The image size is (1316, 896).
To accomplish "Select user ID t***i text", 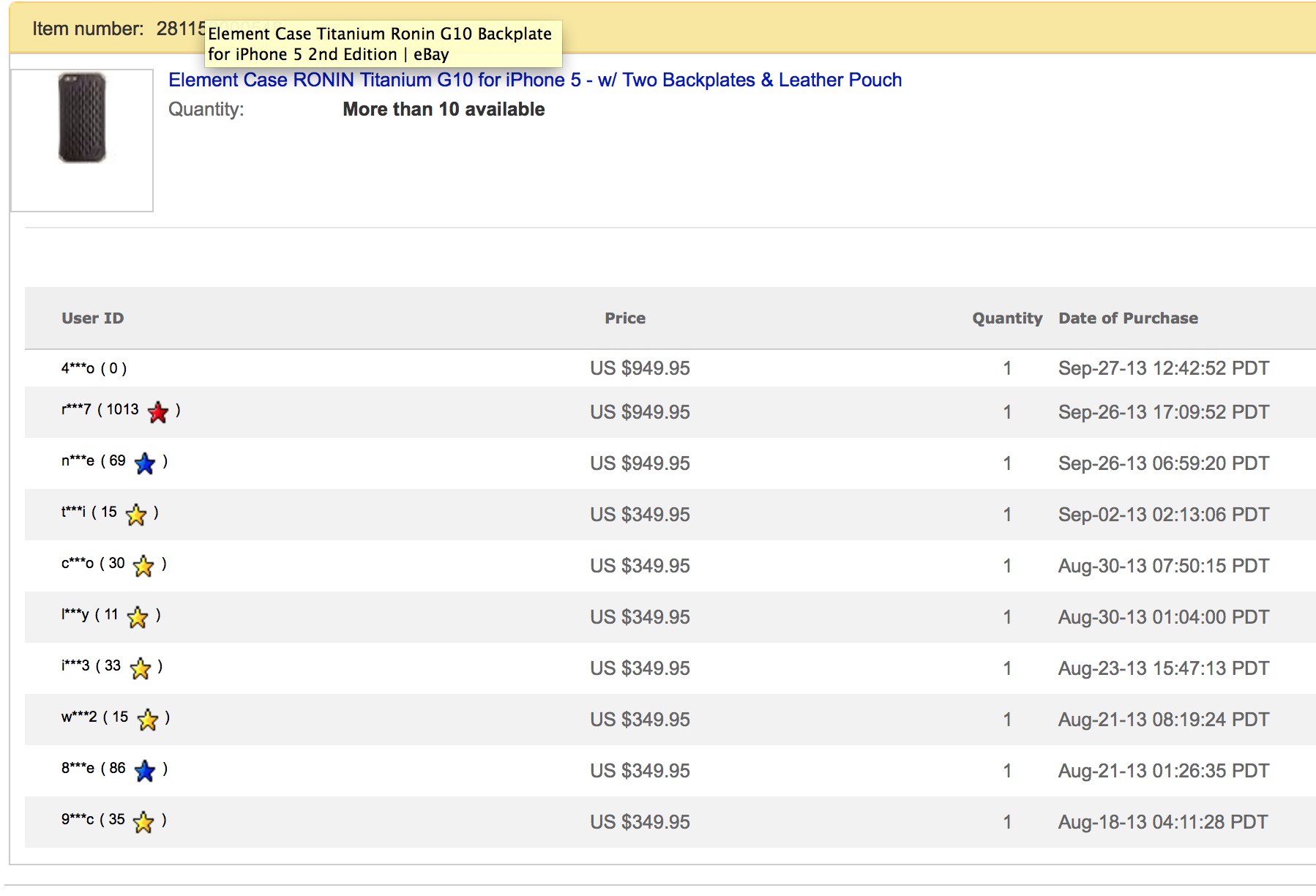I will click(73, 512).
